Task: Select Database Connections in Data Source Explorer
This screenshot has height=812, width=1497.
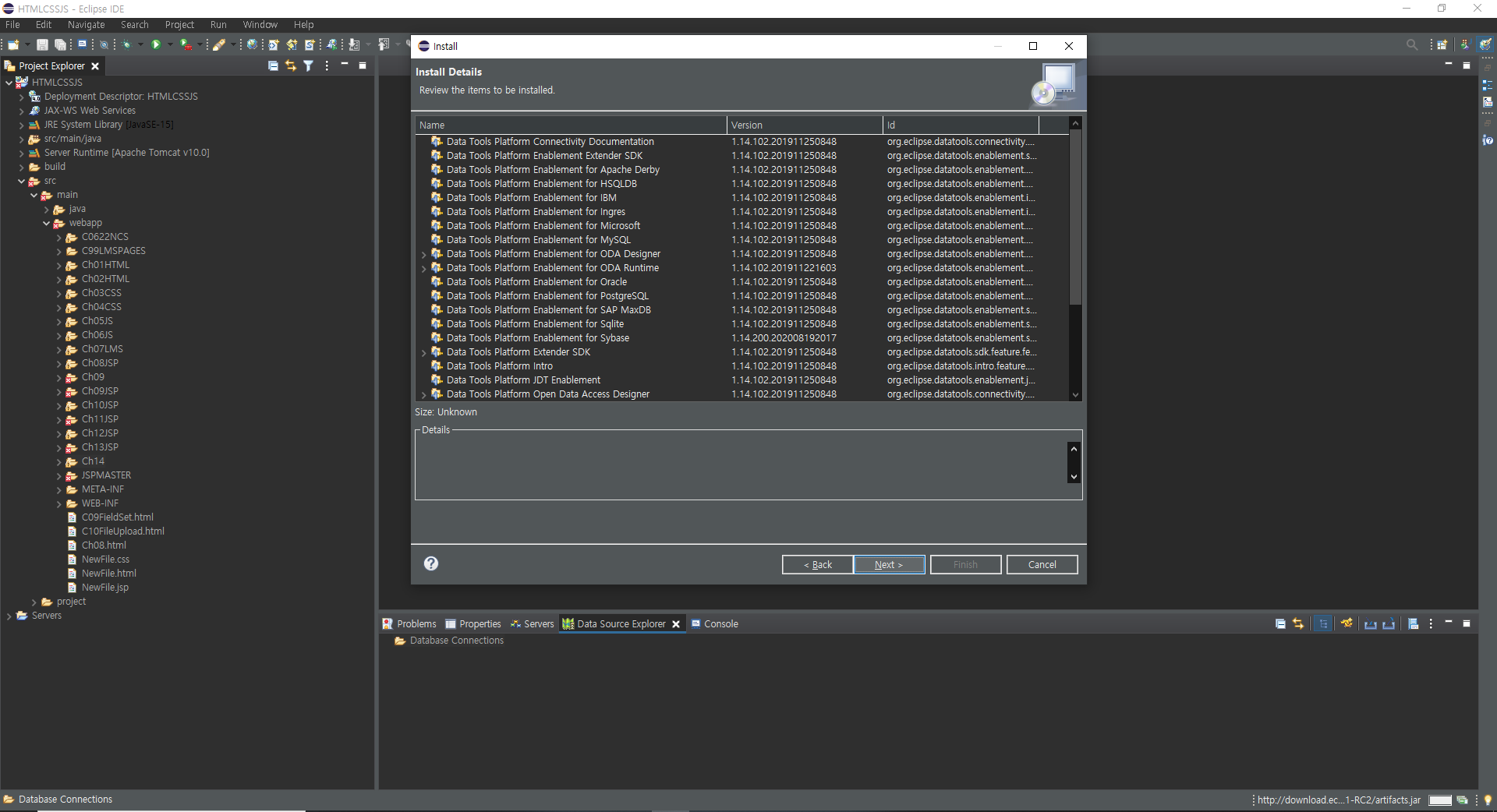Action: 456,641
